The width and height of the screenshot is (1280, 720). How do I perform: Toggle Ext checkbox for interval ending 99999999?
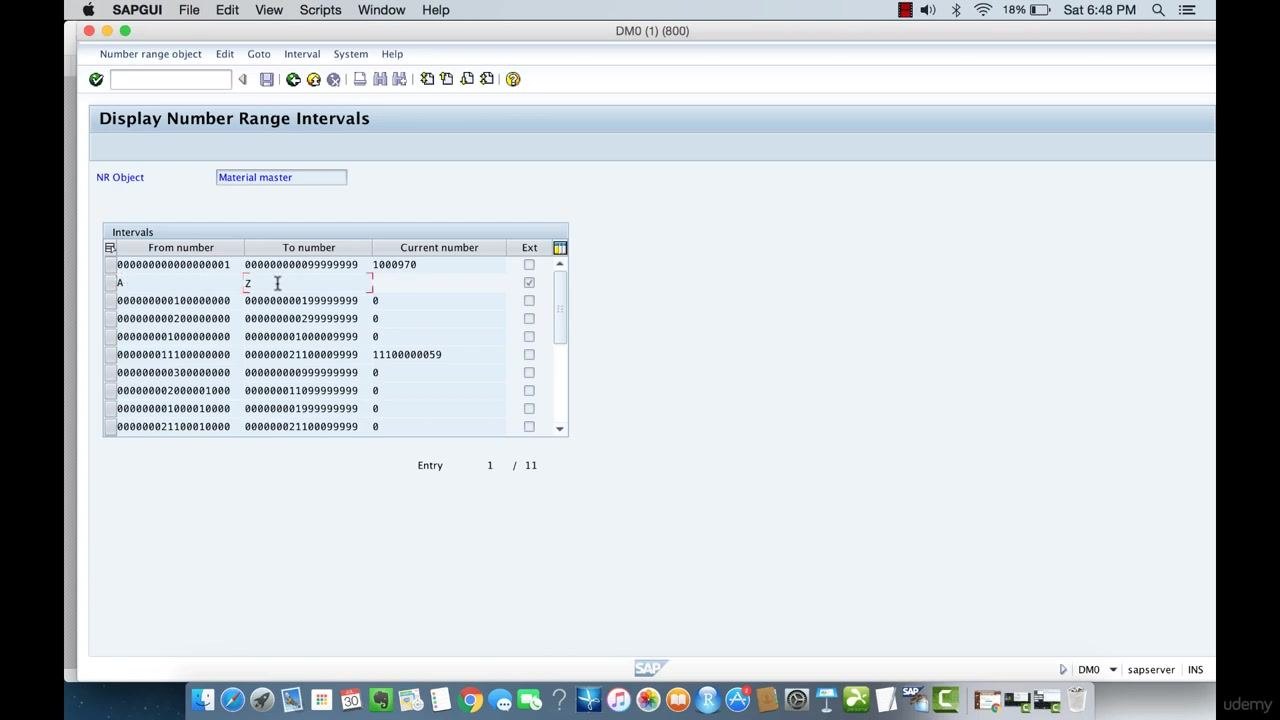coord(529,265)
